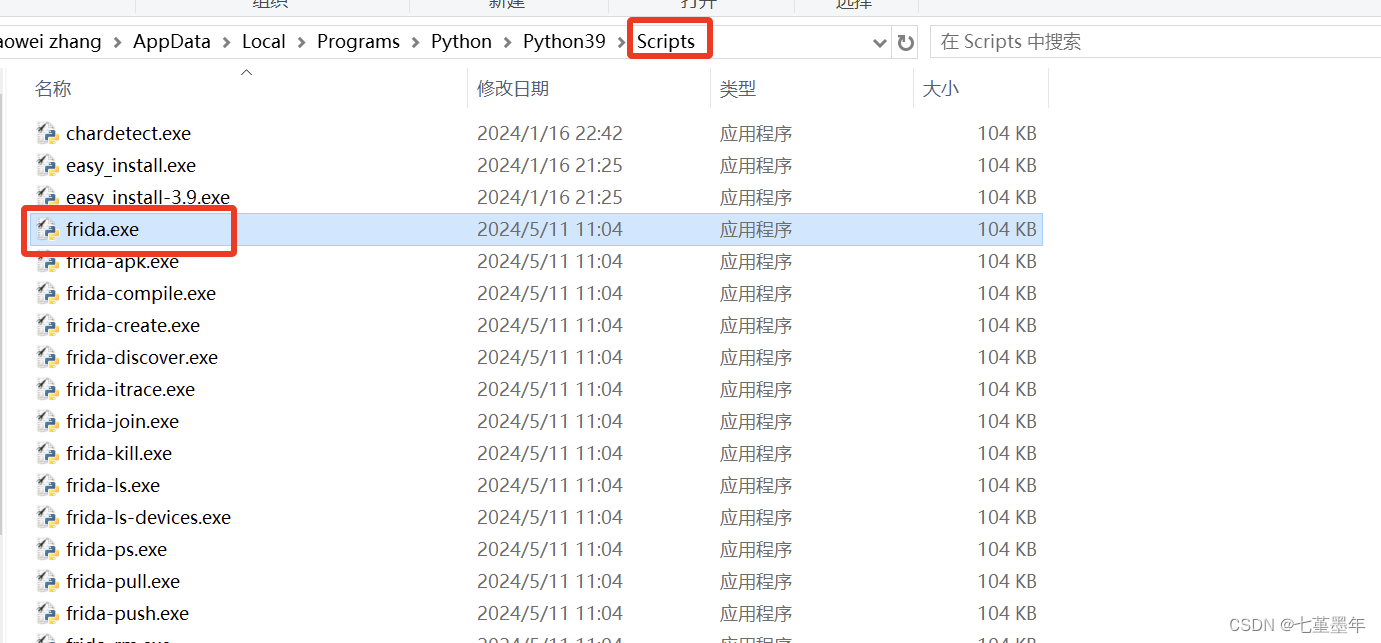Select the frida-pull.exe file name

coord(123,581)
